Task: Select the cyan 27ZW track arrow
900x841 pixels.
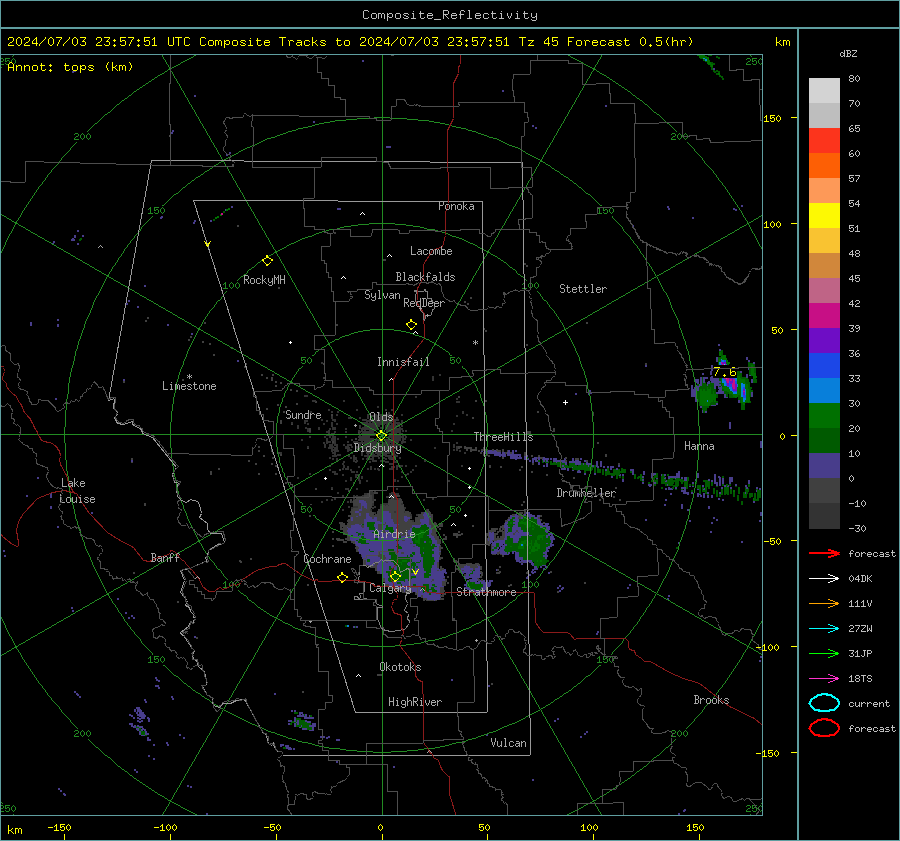Action: click(824, 629)
